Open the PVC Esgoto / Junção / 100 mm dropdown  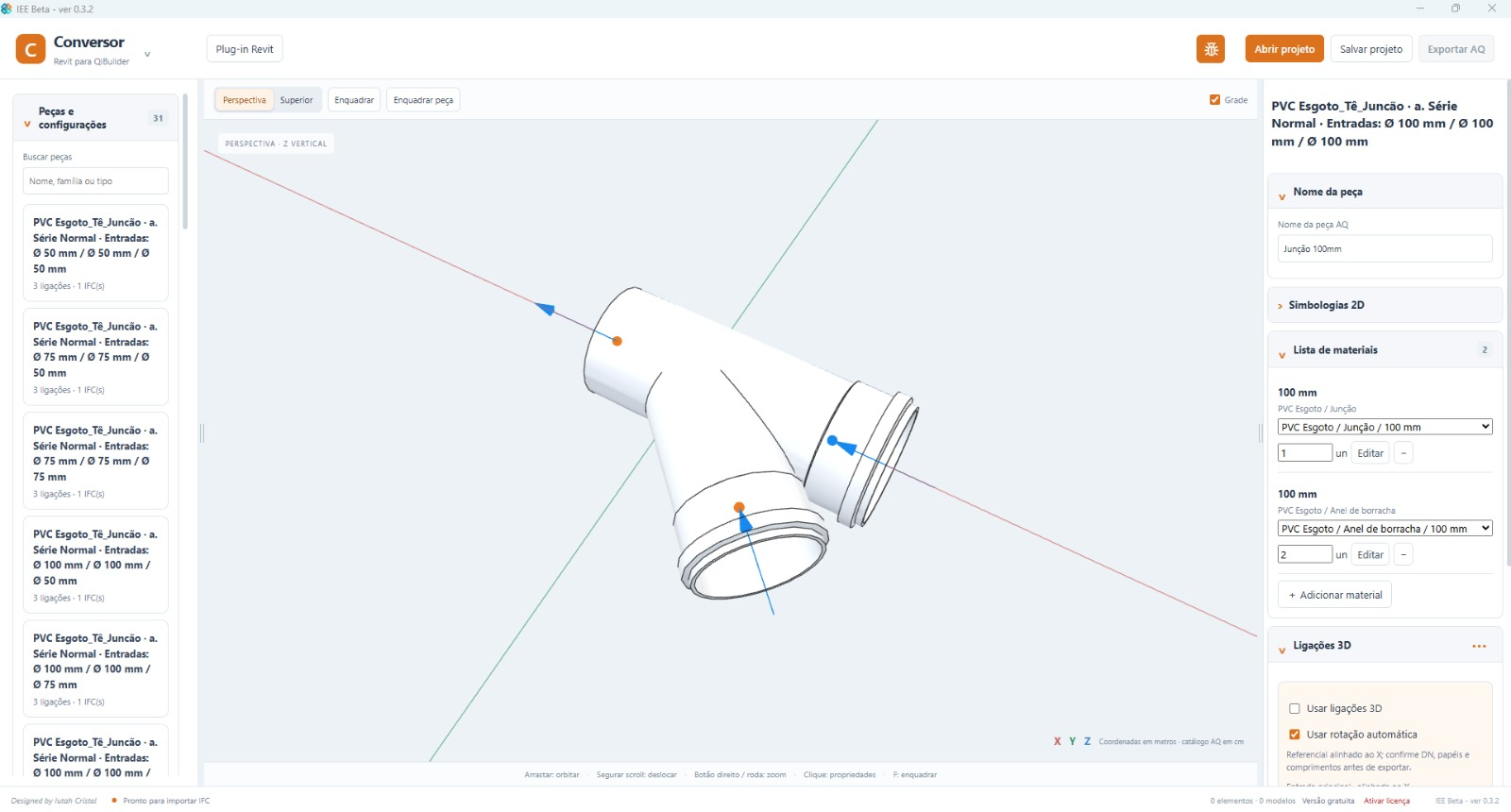pos(1384,427)
